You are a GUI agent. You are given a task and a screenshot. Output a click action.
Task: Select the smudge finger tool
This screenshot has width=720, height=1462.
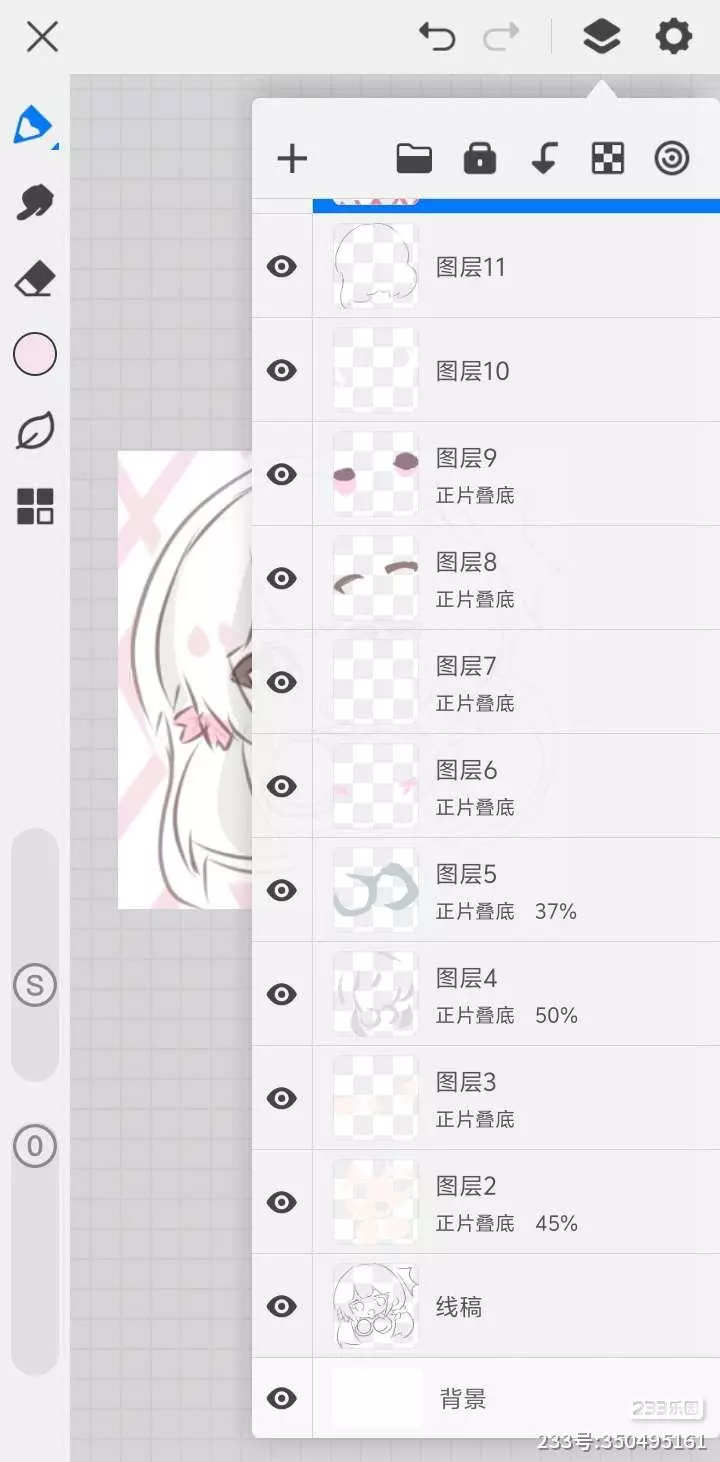(x=35, y=202)
